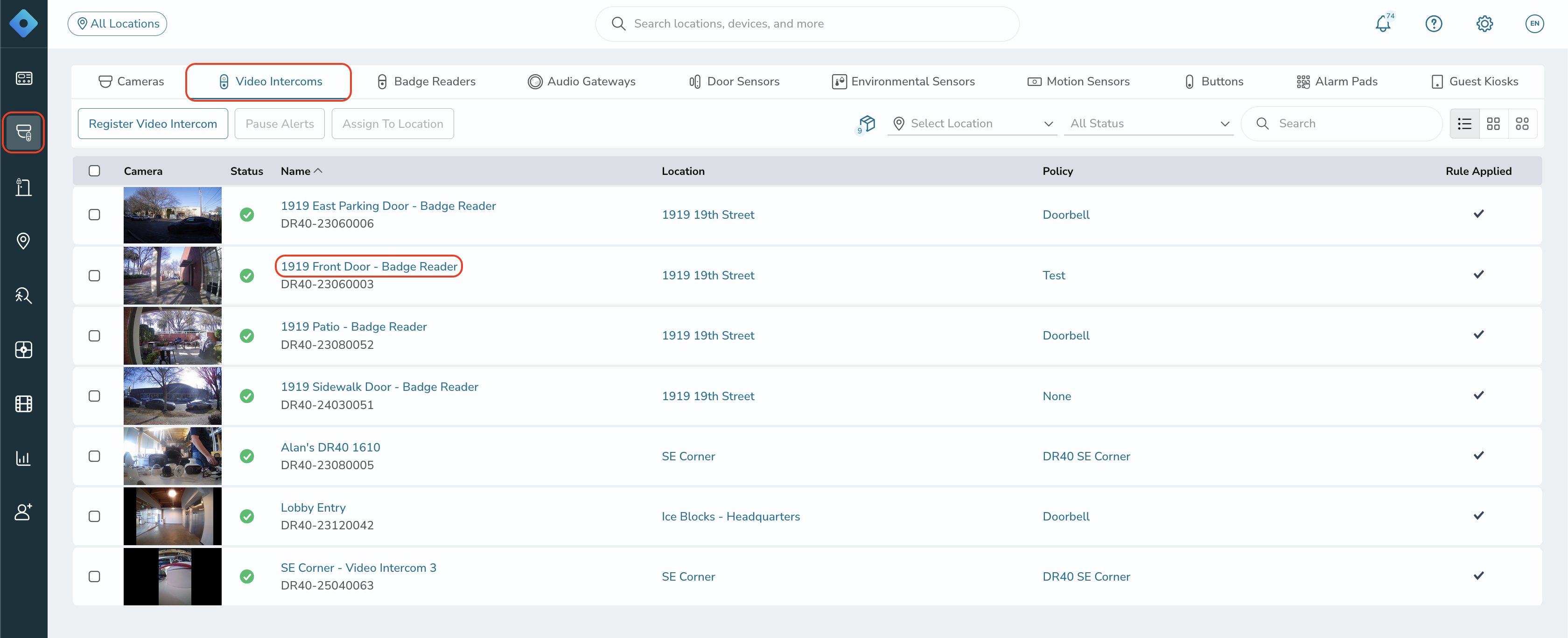Image resolution: width=1568 pixels, height=638 pixels.
Task: Open the add user sidebar icon
Action: coord(24,512)
